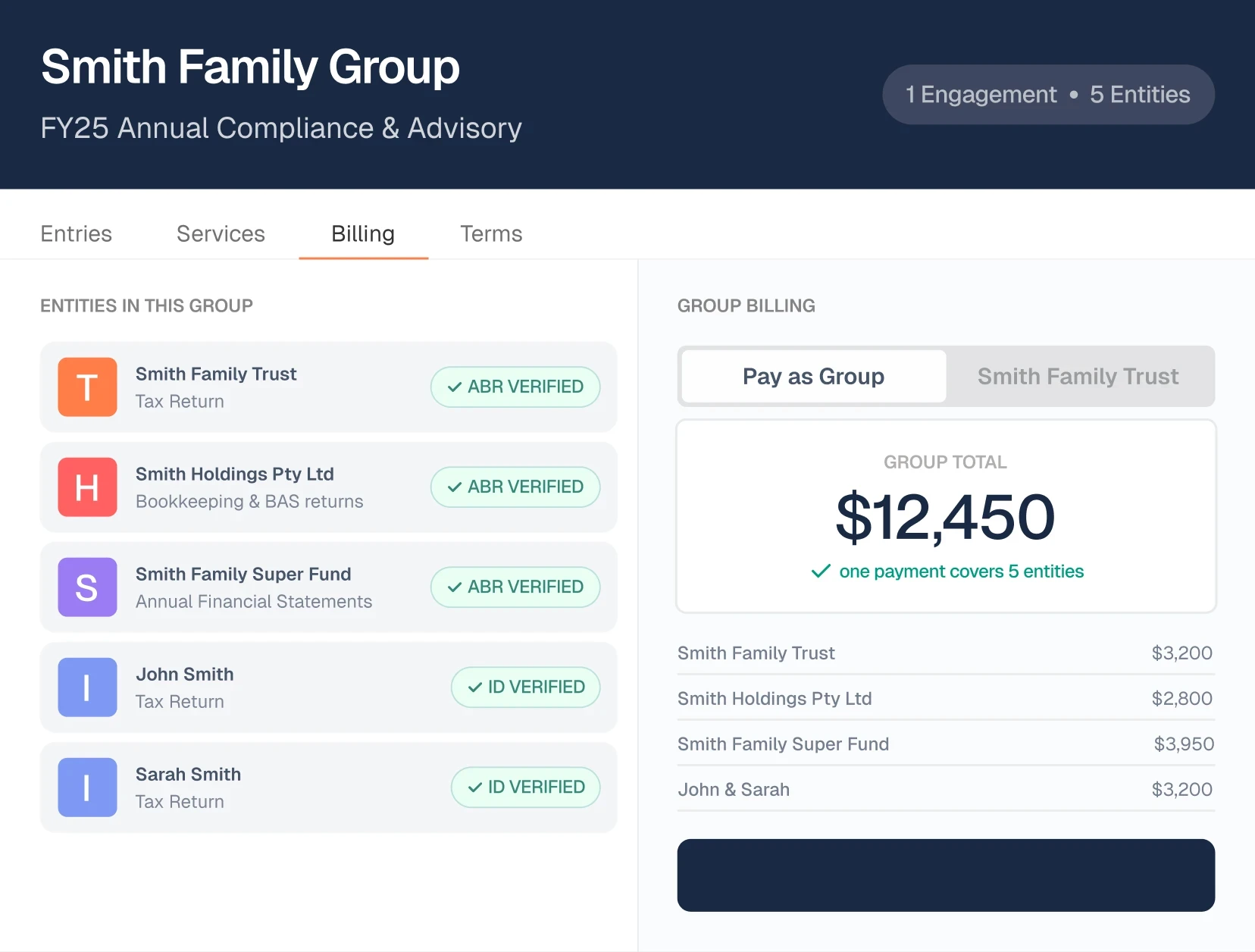Click ID Verified badge for John Smith
Screen dimensions: 1255x952
tap(525, 687)
